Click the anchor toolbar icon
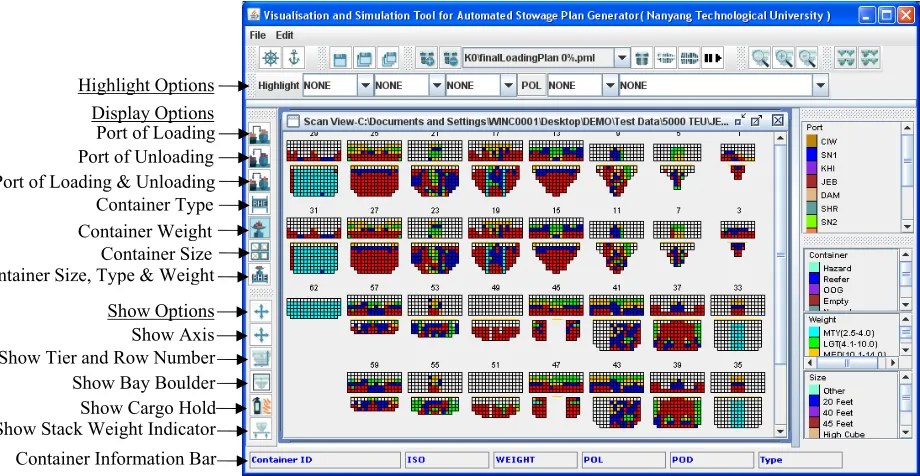The image size is (920, 476). [x=294, y=58]
